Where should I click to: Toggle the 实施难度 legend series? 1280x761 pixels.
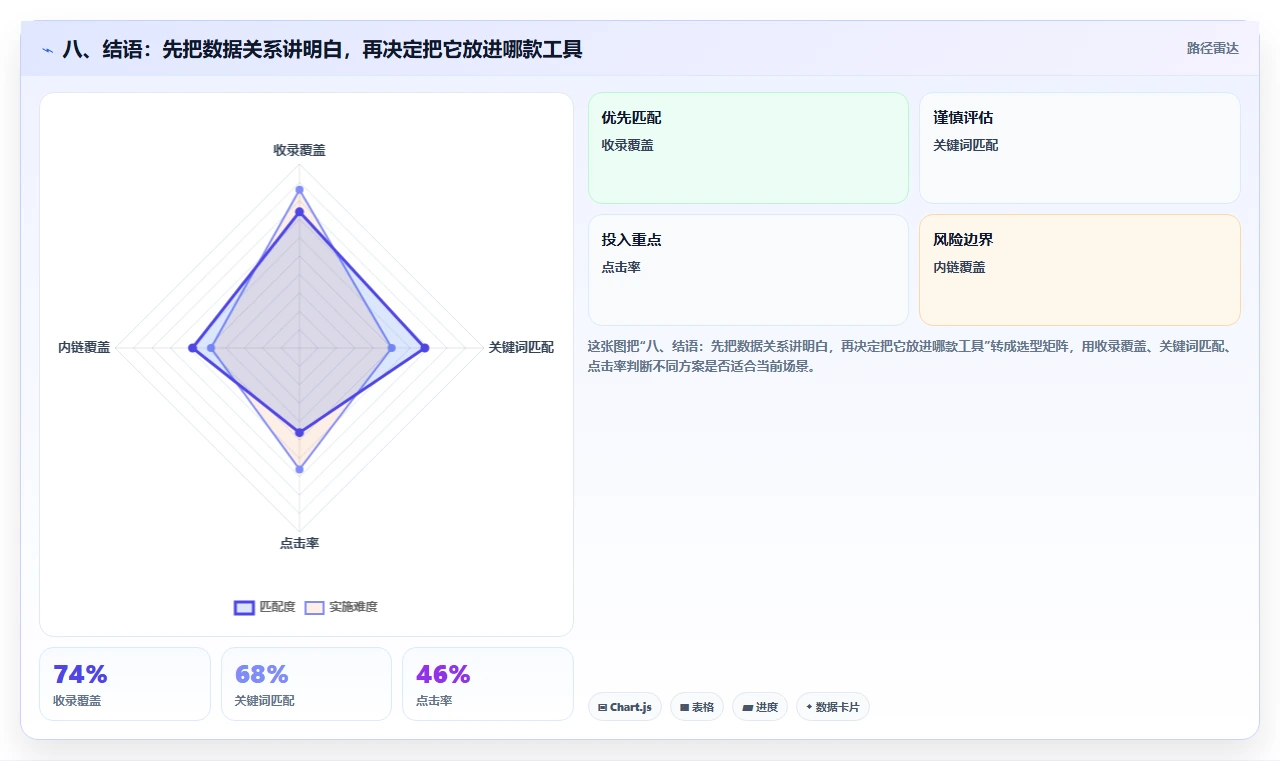(341, 607)
